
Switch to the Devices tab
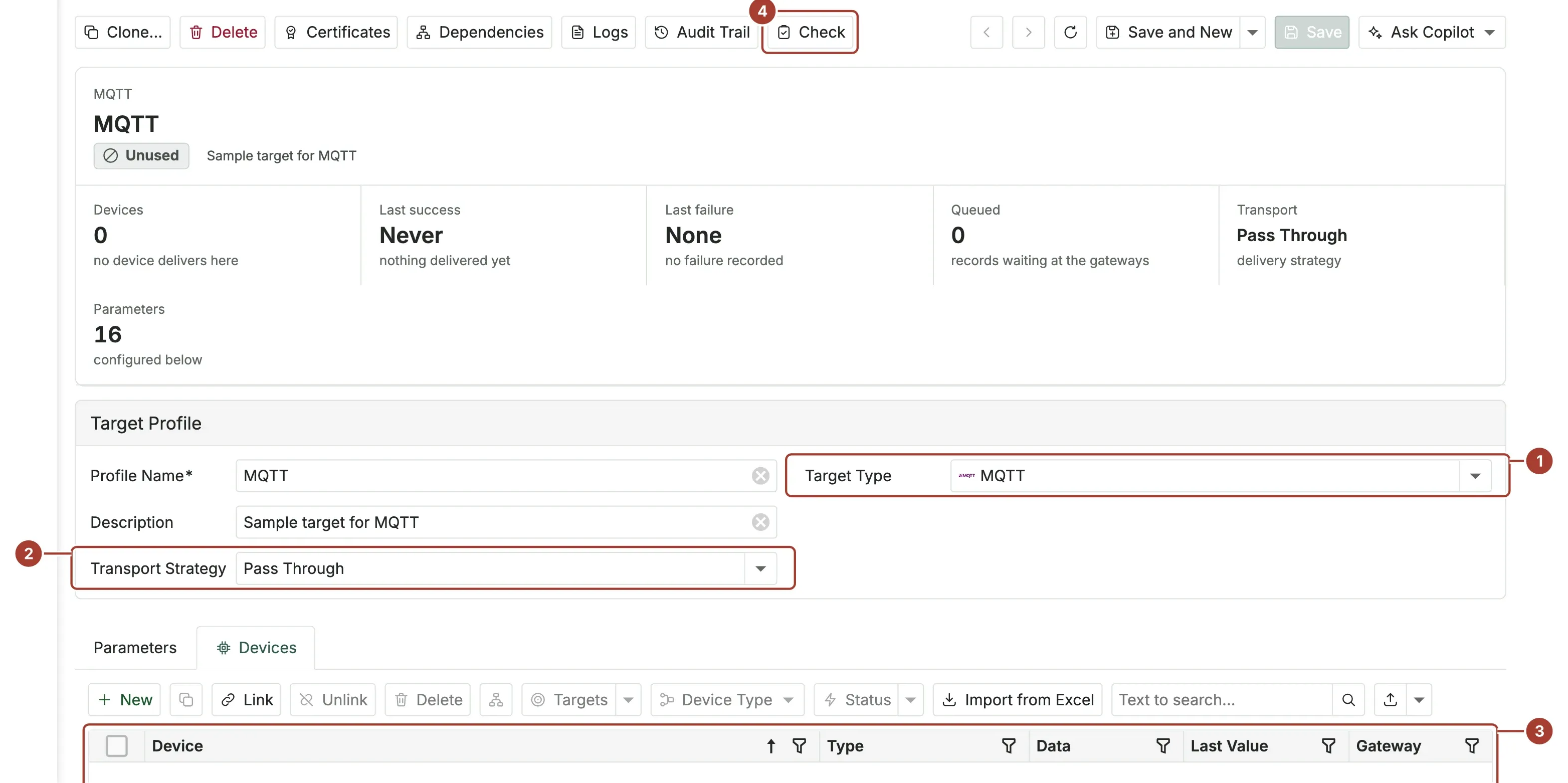256,647
